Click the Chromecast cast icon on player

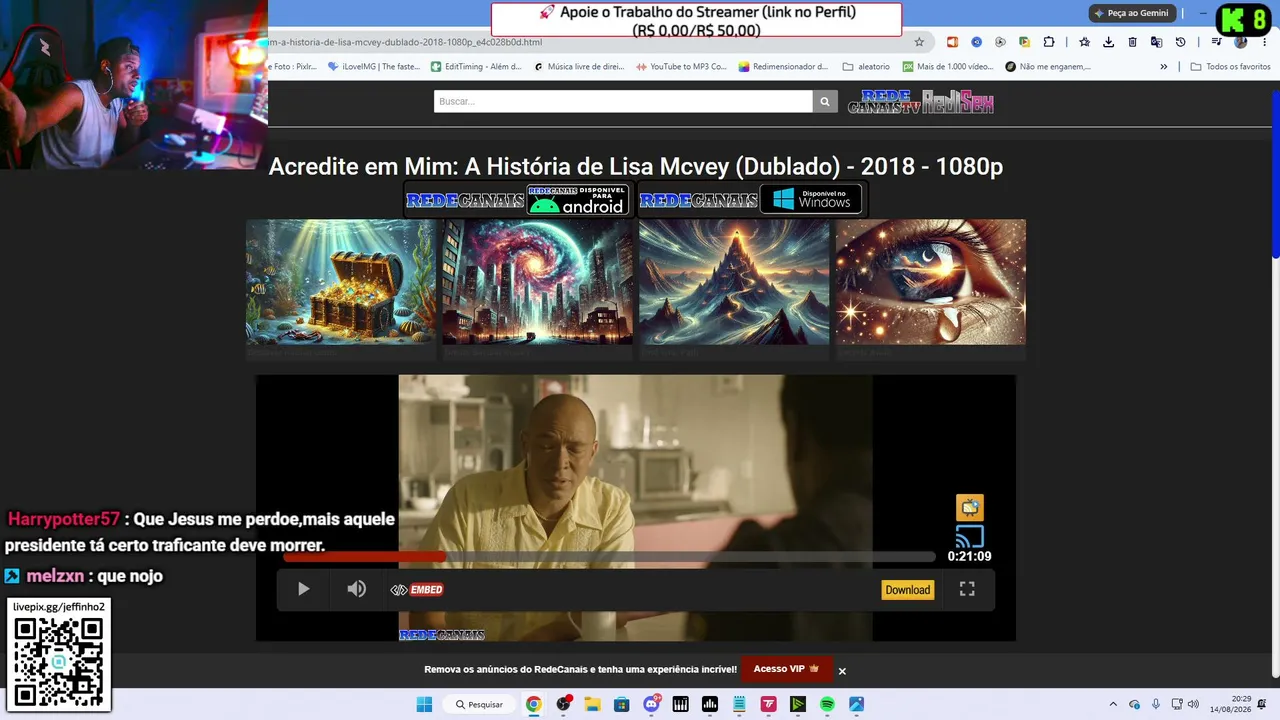tap(969, 536)
